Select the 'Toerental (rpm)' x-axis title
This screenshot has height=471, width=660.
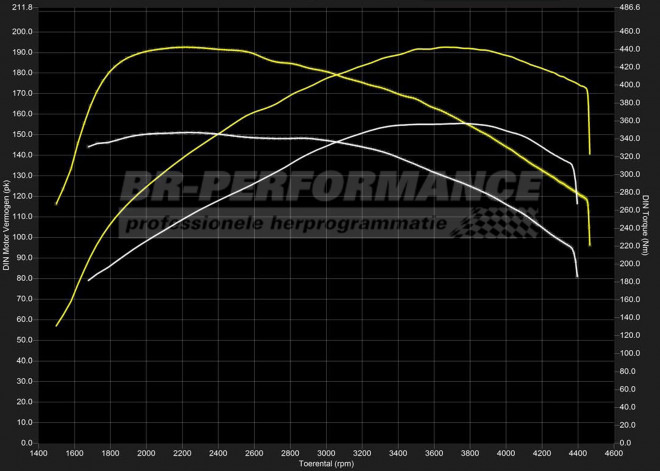coord(328,464)
